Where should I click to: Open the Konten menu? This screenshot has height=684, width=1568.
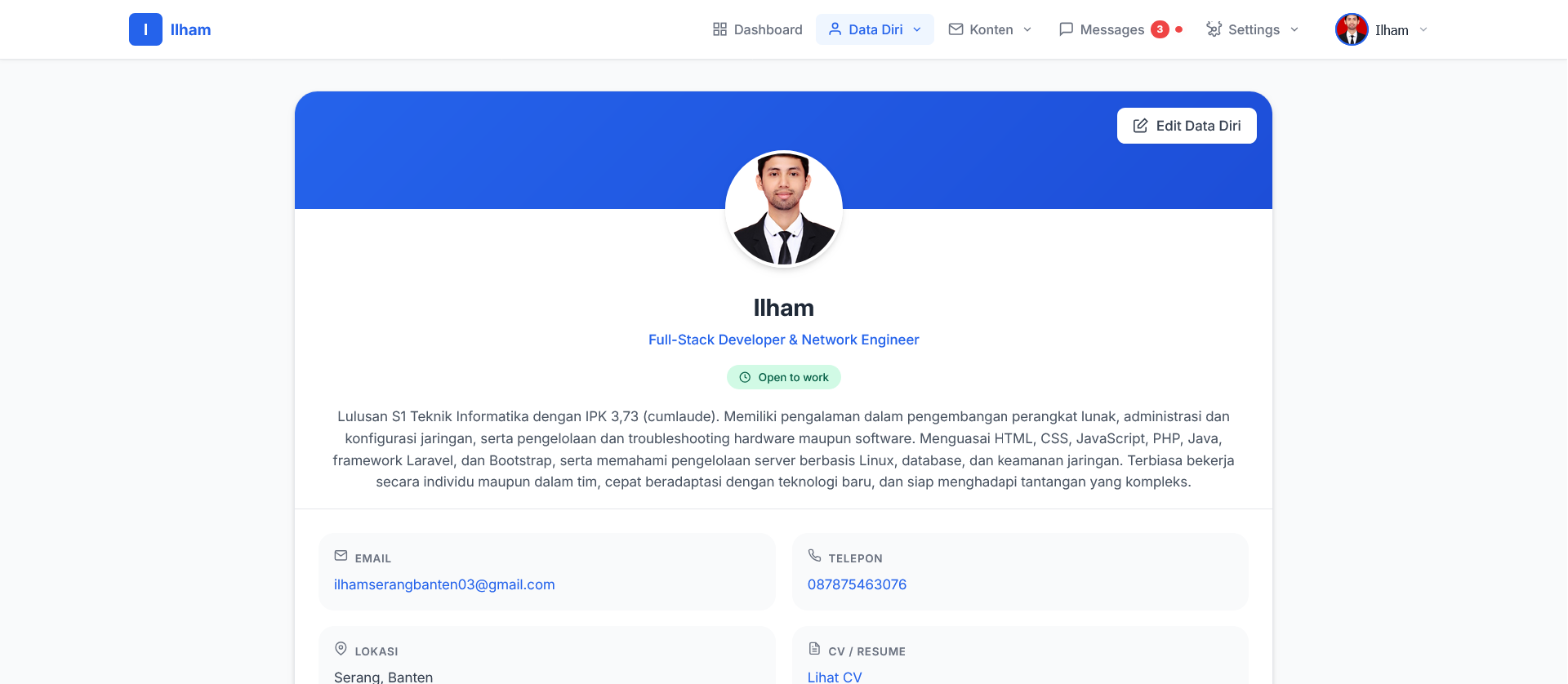990,29
